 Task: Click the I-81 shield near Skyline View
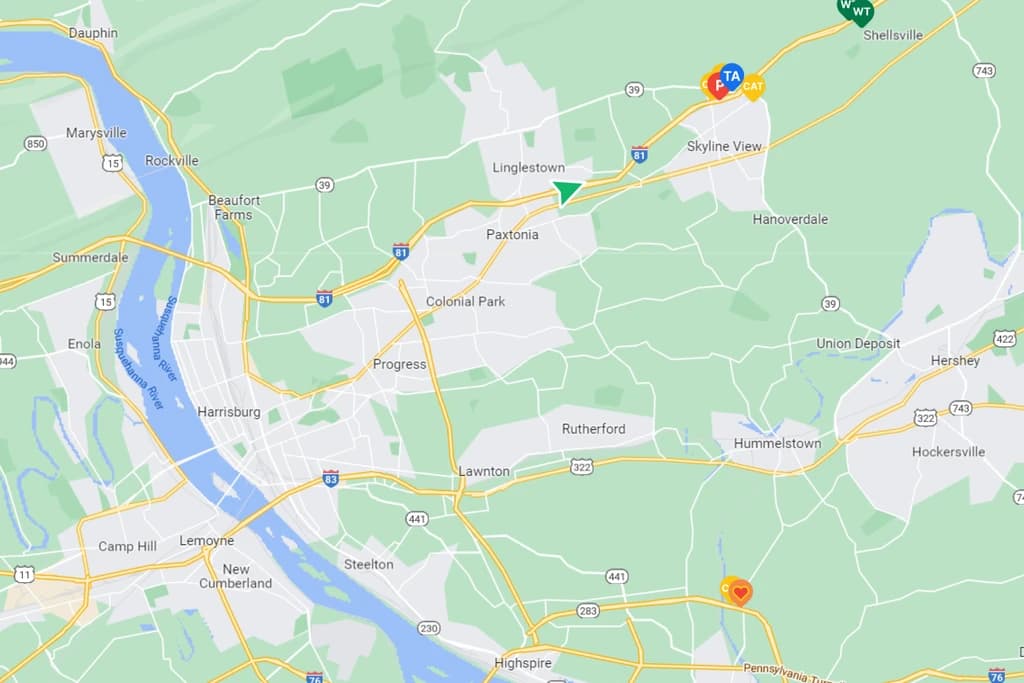639,154
